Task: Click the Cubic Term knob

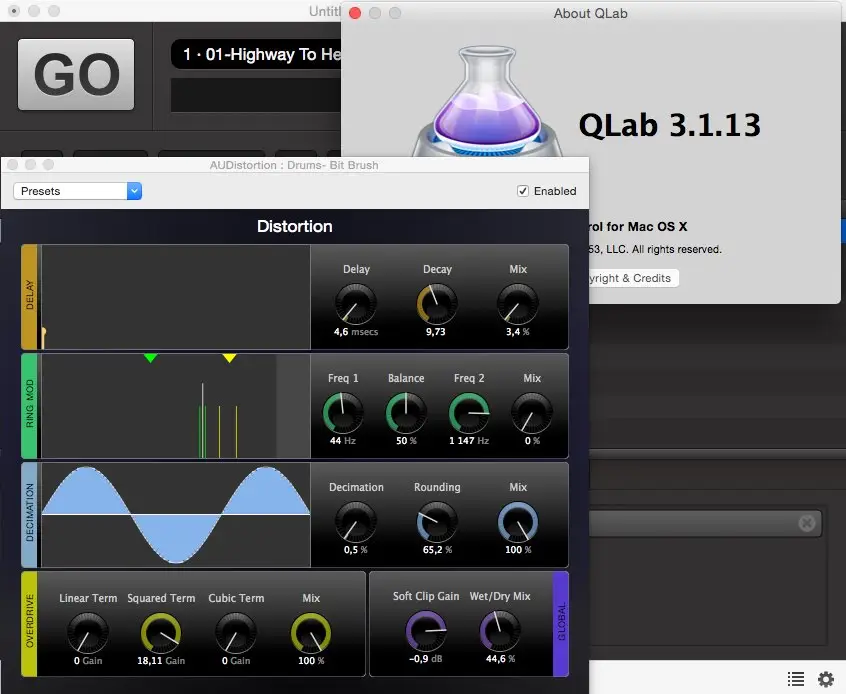Action: click(236, 633)
